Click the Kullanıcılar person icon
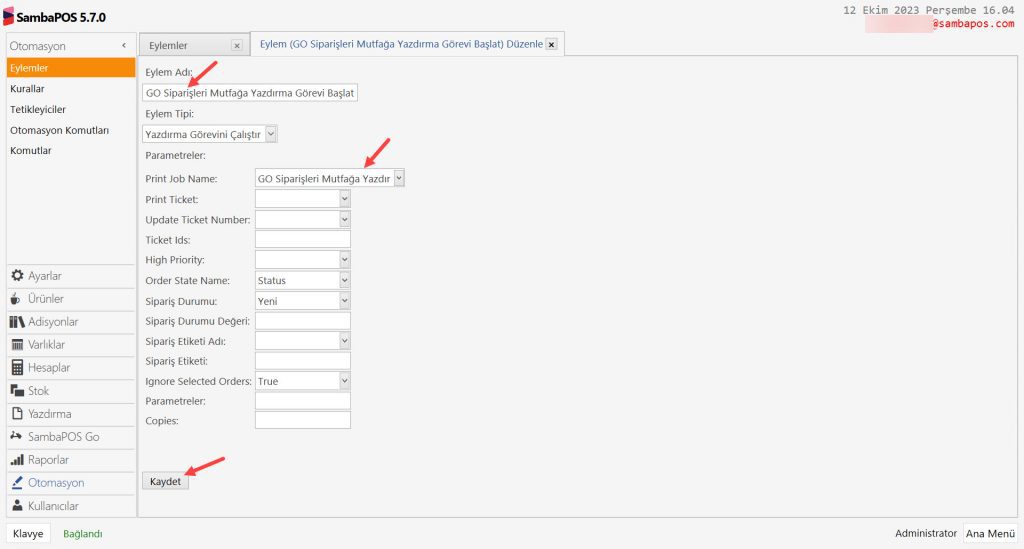The height and width of the screenshot is (549, 1024). click(18, 506)
